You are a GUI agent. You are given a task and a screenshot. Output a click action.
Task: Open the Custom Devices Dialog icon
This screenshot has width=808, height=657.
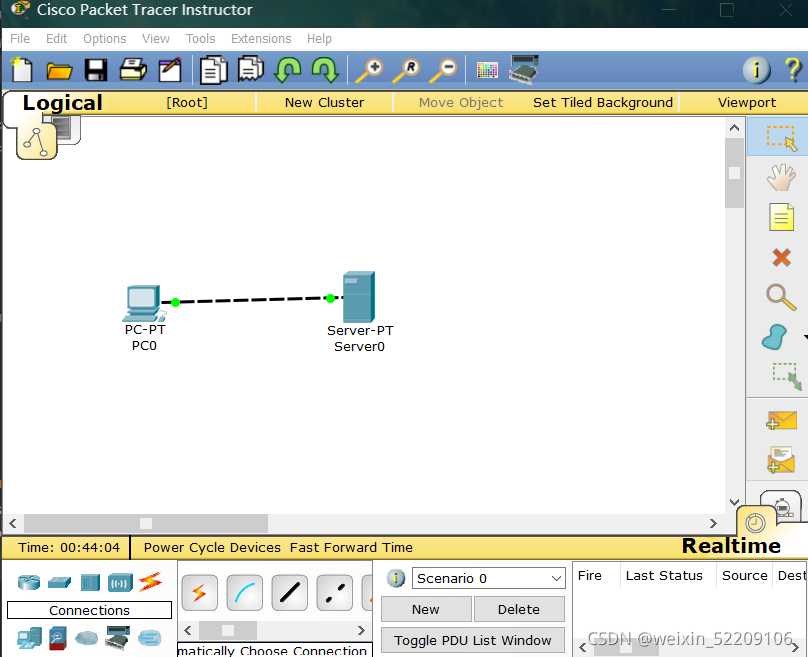click(524, 70)
